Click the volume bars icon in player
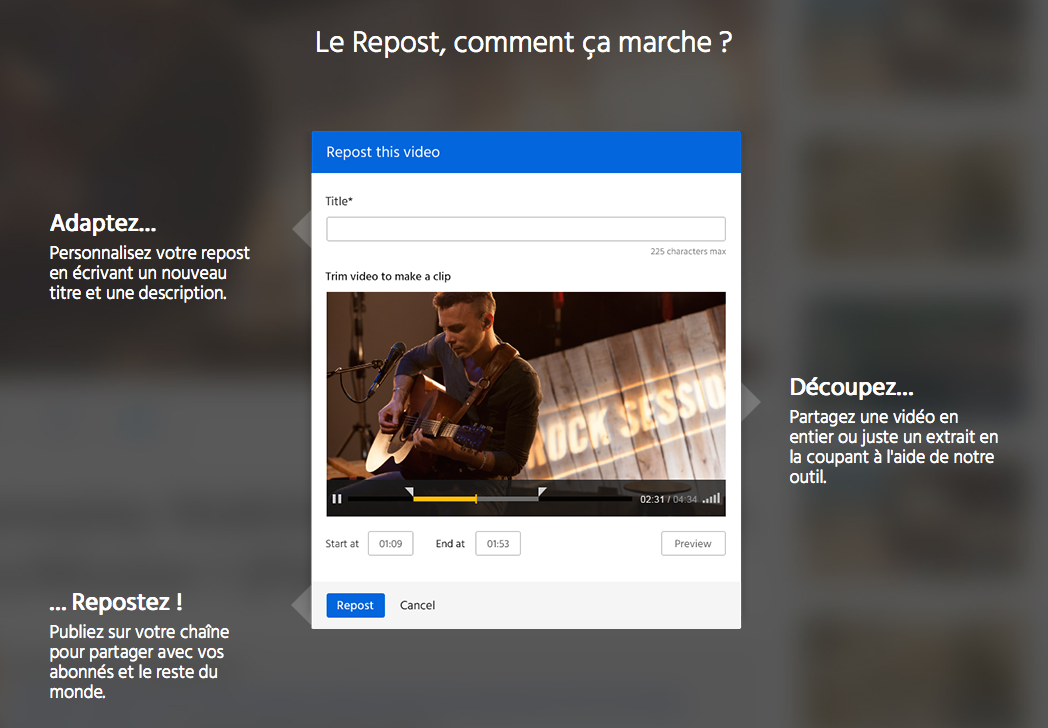1048x728 pixels. (711, 498)
